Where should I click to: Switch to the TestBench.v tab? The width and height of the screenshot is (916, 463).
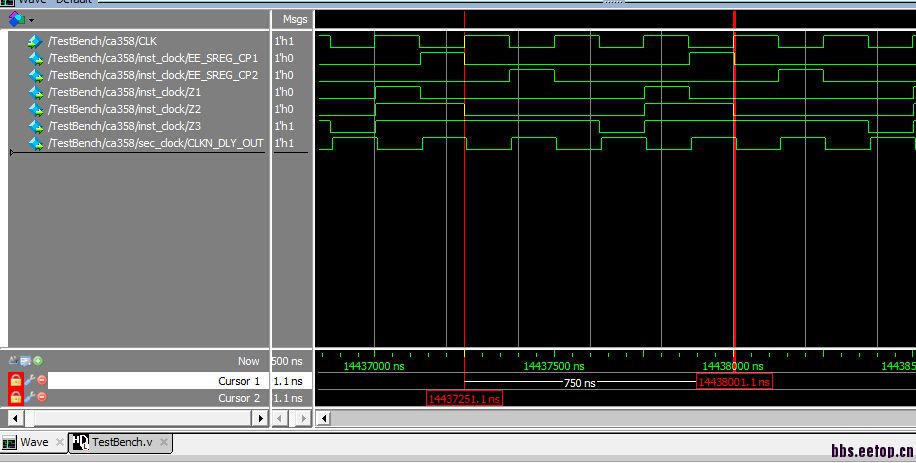point(120,442)
